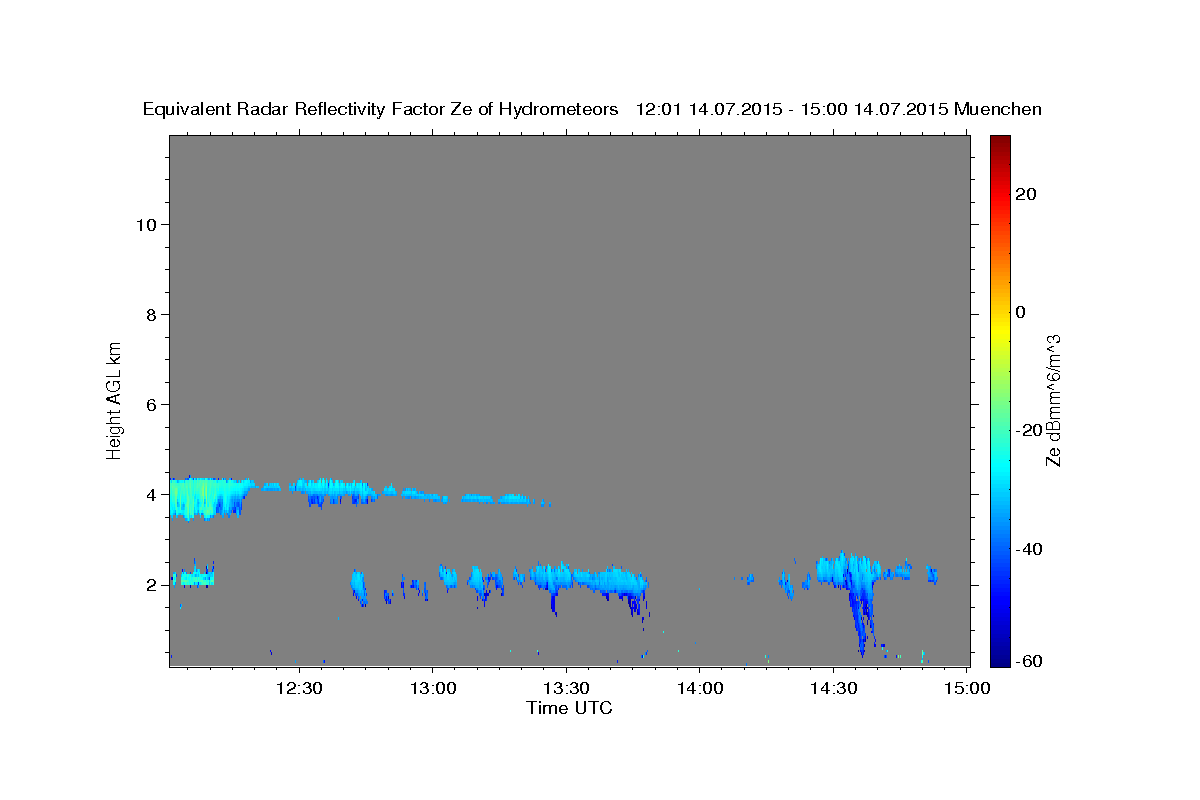Click the height tick label '10'
The image size is (1200, 800).
pyautogui.click(x=146, y=225)
